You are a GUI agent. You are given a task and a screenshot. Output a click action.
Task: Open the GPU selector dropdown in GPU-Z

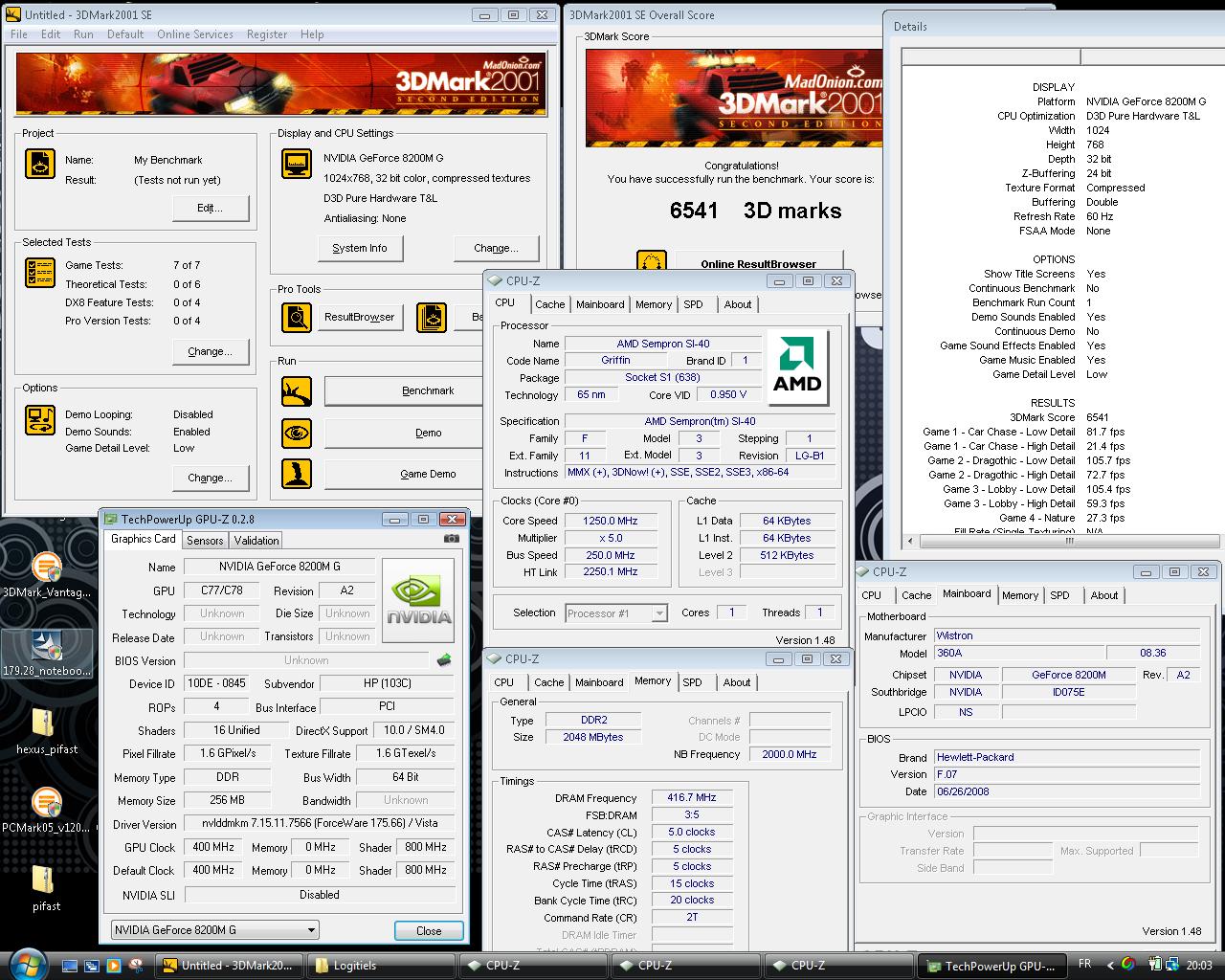pyautogui.click(x=215, y=929)
